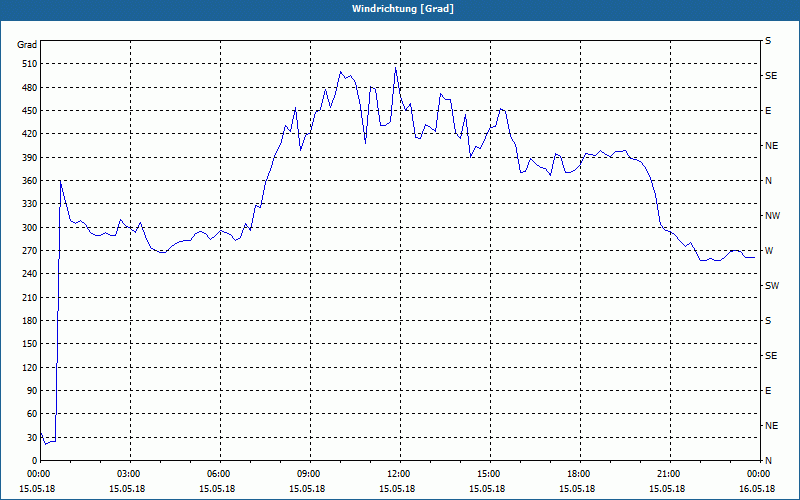Select the 18:00 time axis label
Image resolution: width=800 pixels, height=500 pixels.
pyautogui.click(x=580, y=474)
